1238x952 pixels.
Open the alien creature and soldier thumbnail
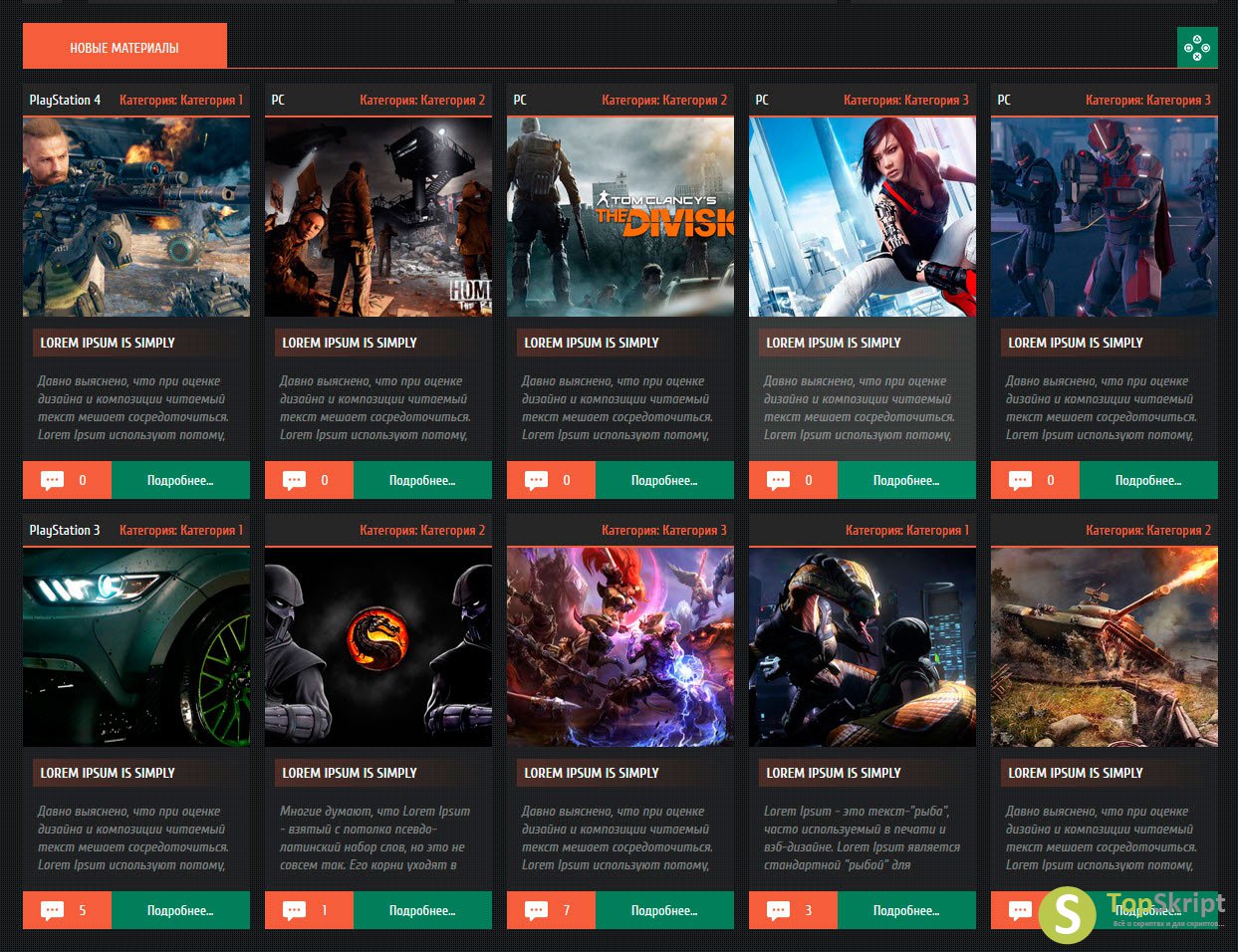(x=863, y=647)
